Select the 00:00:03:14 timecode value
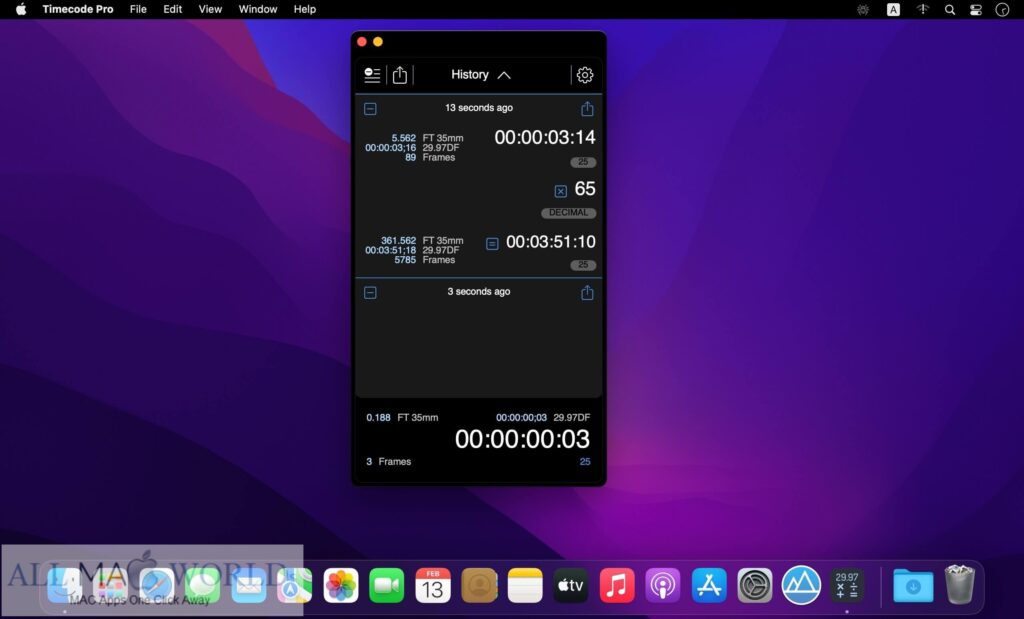This screenshot has width=1024, height=619. 545,137
